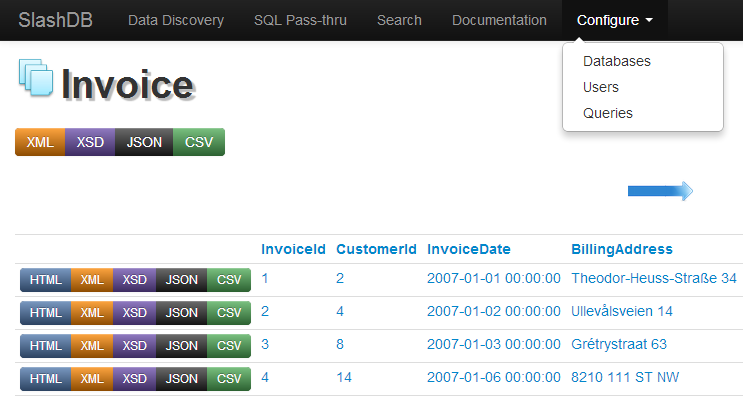Download invoice 2 row as CSV
Image resolution: width=743 pixels, height=400 pixels.
pyautogui.click(x=229, y=313)
